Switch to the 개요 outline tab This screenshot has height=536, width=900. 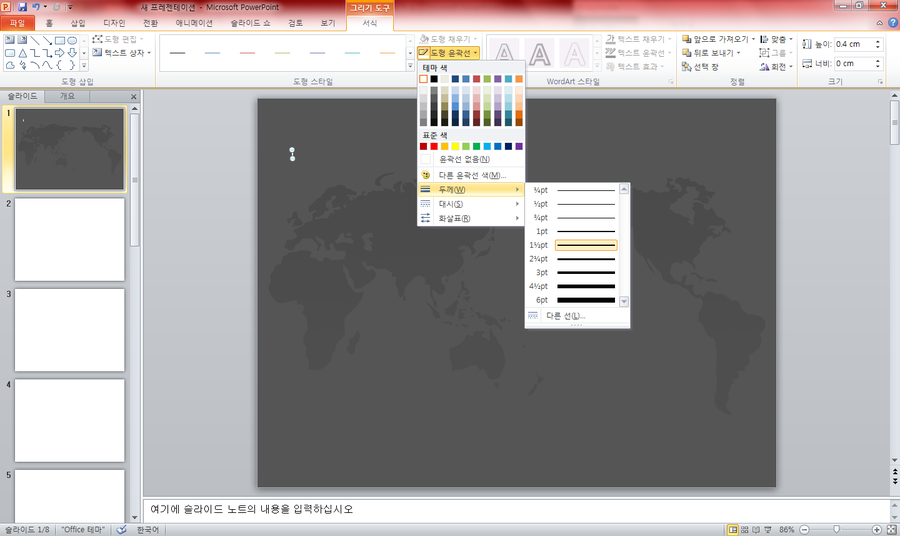pos(67,96)
